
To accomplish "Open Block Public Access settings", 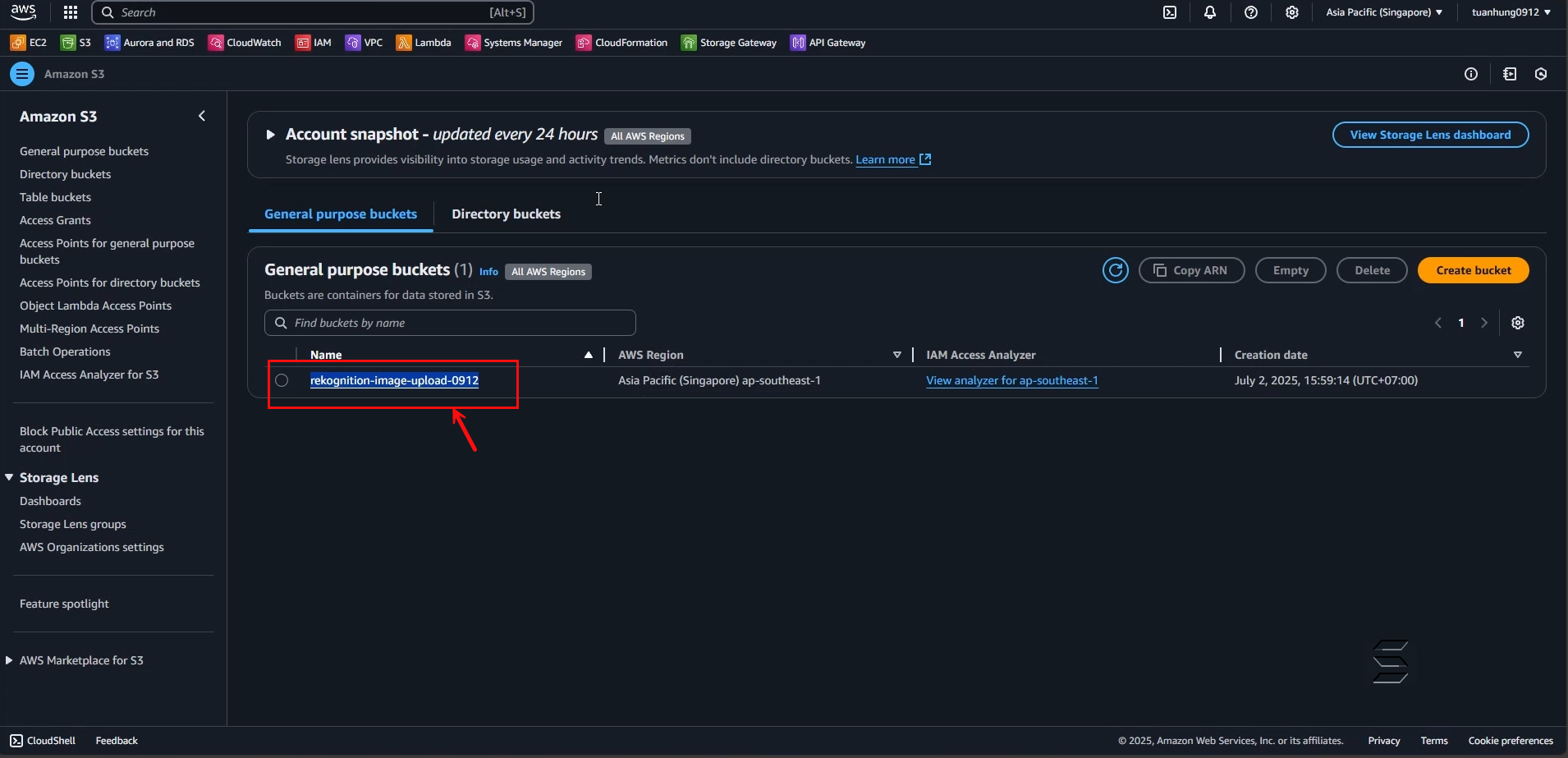I will pyautogui.click(x=112, y=439).
